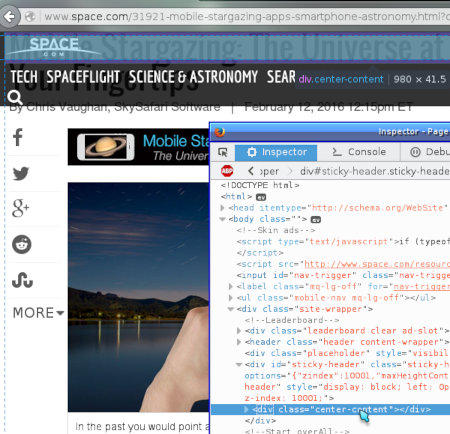Click the Adblock Plus ABP icon
The image size is (450, 434).
[x=227, y=171]
